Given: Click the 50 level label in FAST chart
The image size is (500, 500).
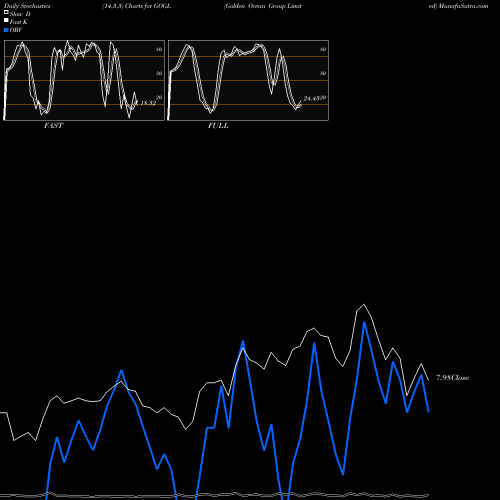Looking at the screenshot, I should coord(159,73).
